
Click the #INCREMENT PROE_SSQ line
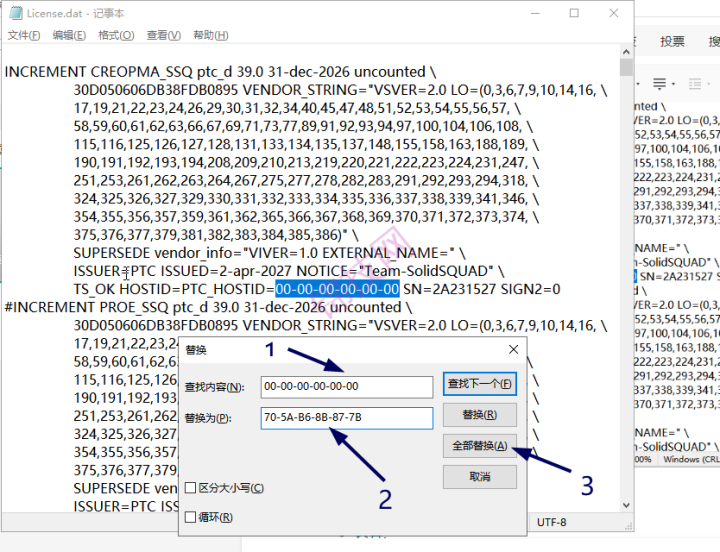208,307
